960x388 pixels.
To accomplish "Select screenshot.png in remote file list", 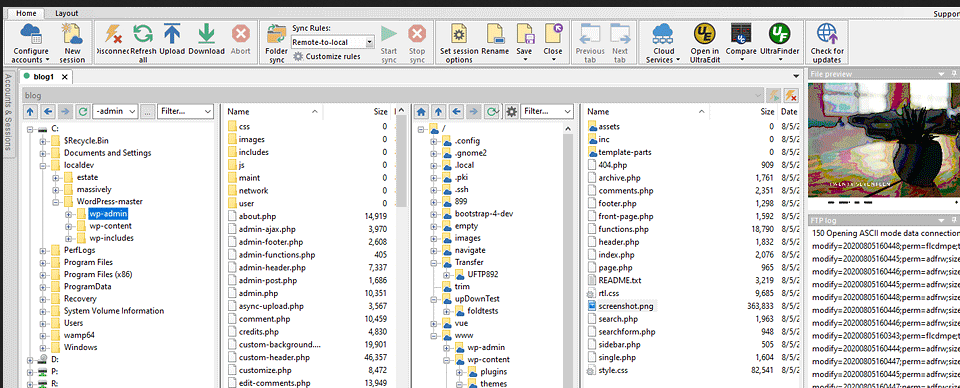I will point(621,305).
